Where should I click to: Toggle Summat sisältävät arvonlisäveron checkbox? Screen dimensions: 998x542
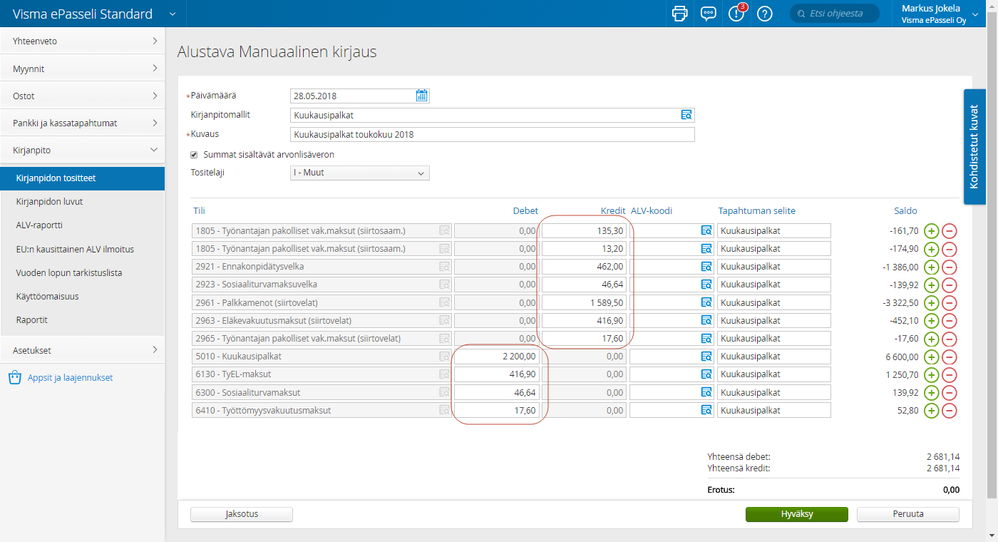coord(194,155)
